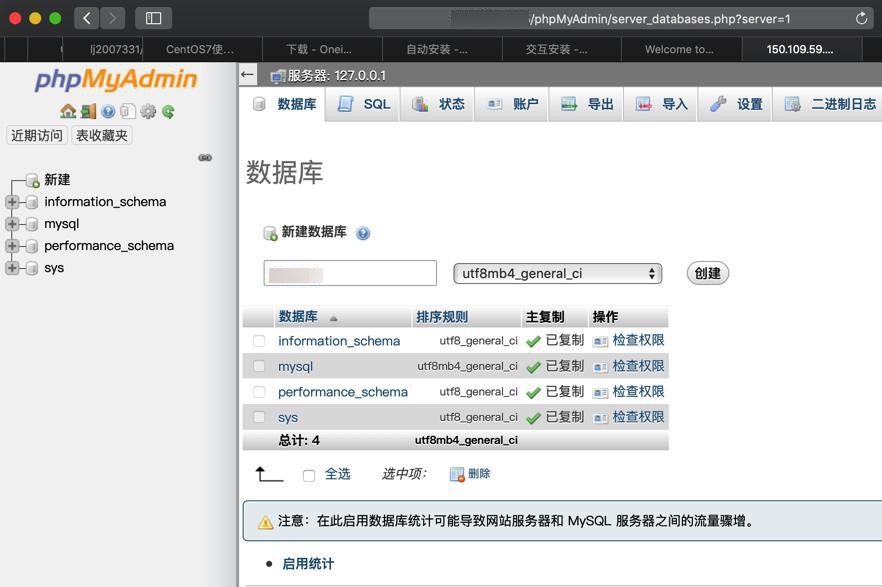Open the 全选 link

[338, 474]
